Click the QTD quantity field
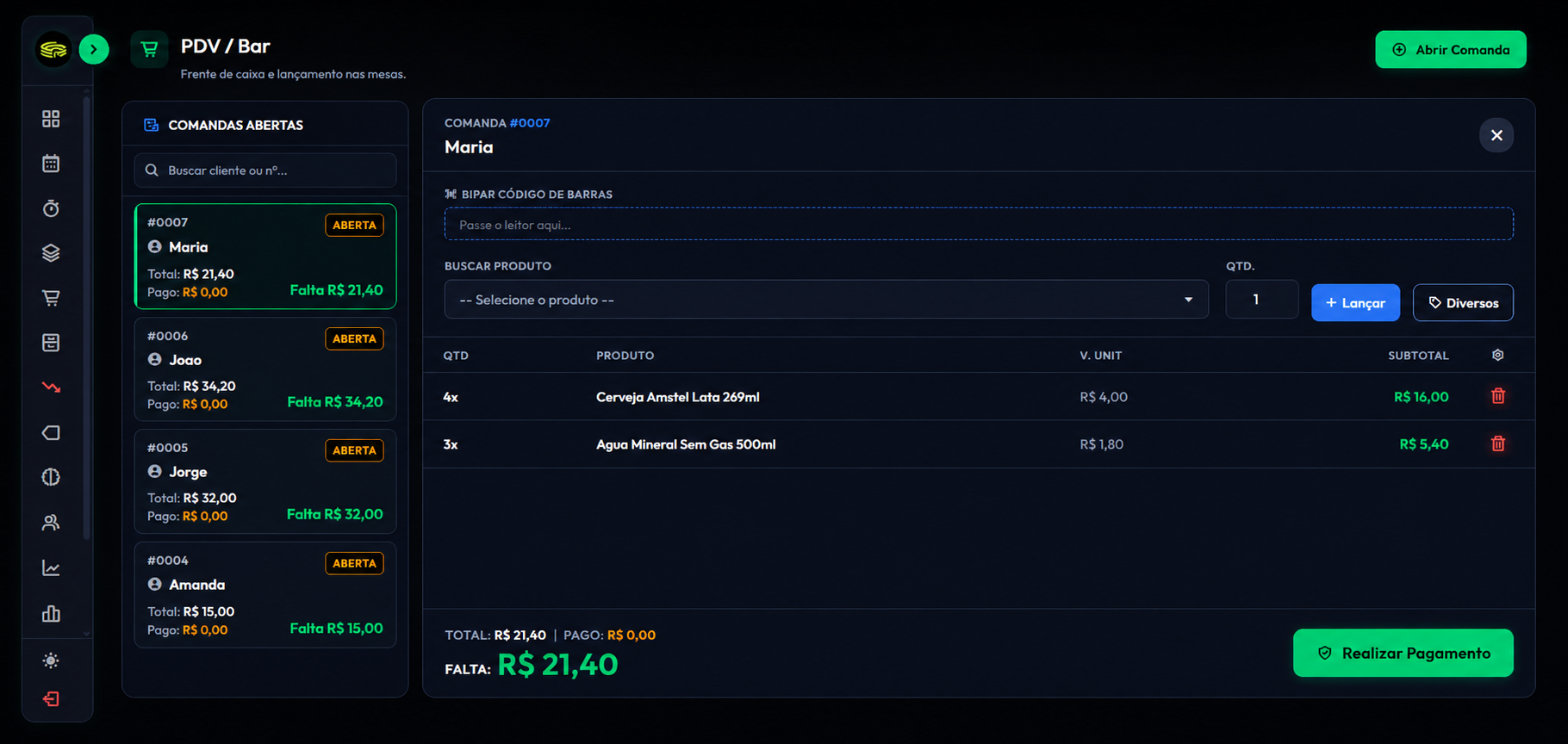This screenshot has height=744, width=1568. click(x=1261, y=300)
